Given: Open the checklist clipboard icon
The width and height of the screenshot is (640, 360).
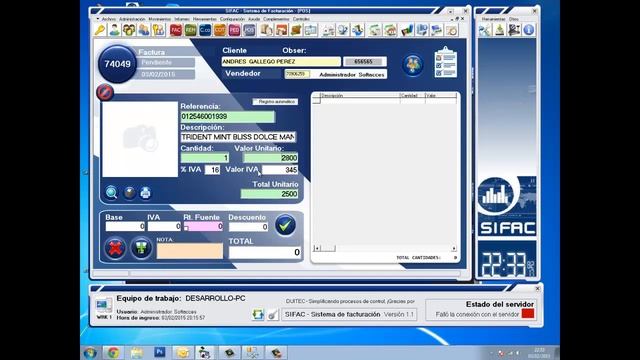Looking at the screenshot, I should (446, 62).
